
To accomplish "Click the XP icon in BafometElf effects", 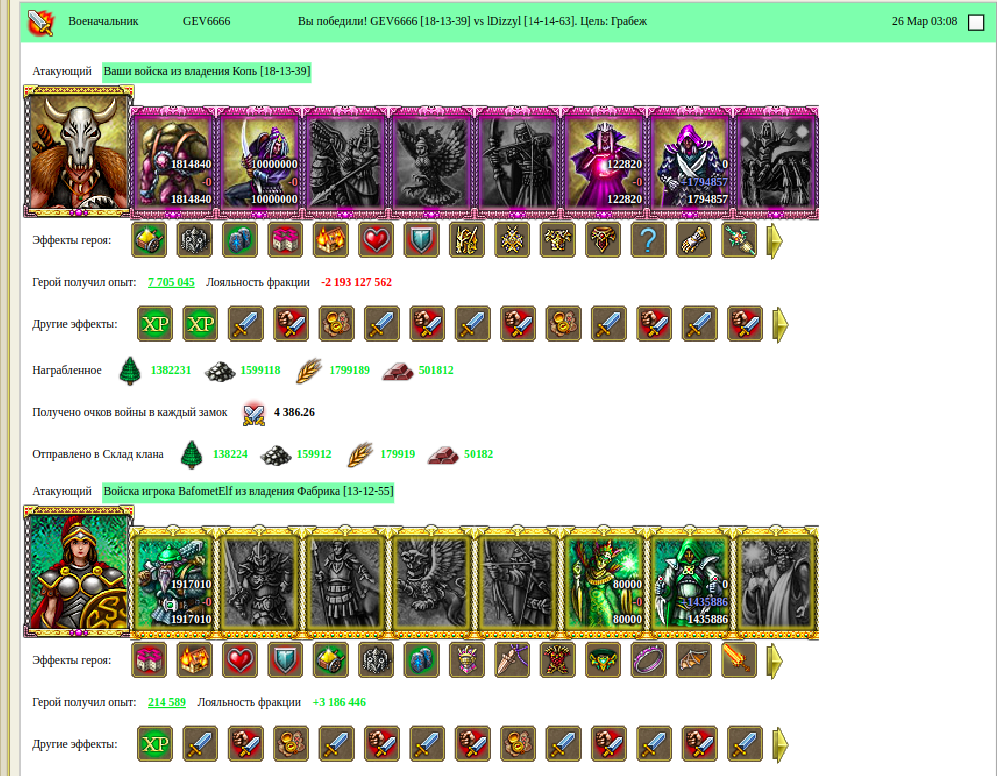I will point(155,744).
